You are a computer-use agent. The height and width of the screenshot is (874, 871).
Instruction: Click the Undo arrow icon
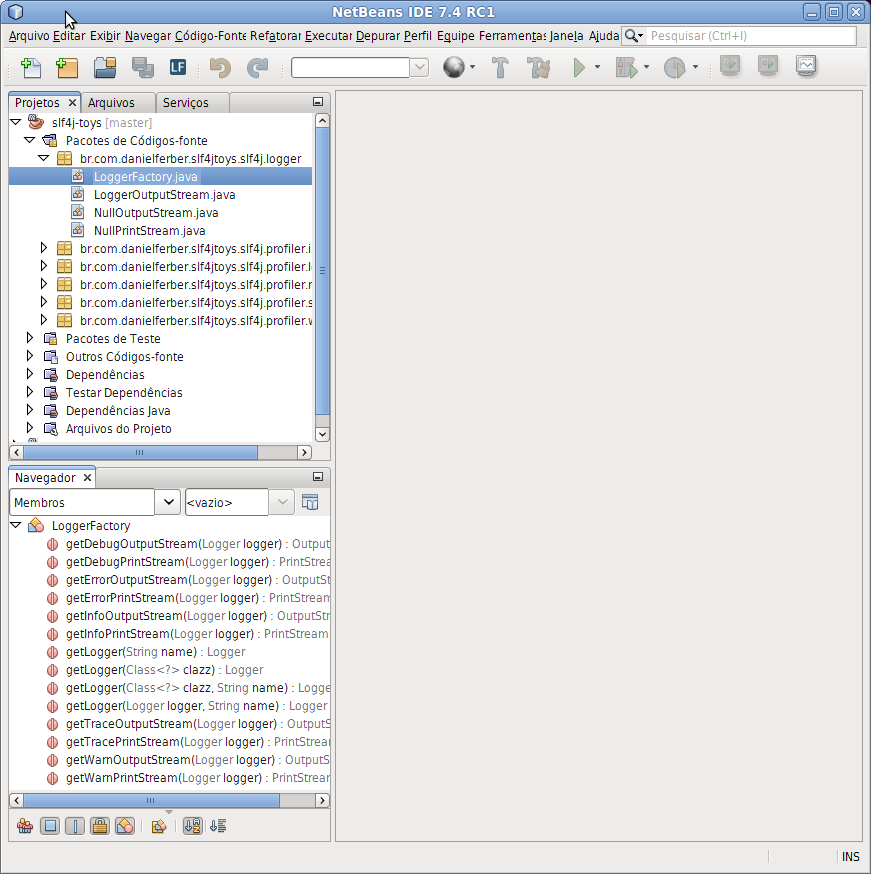pyautogui.click(x=220, y=67)
